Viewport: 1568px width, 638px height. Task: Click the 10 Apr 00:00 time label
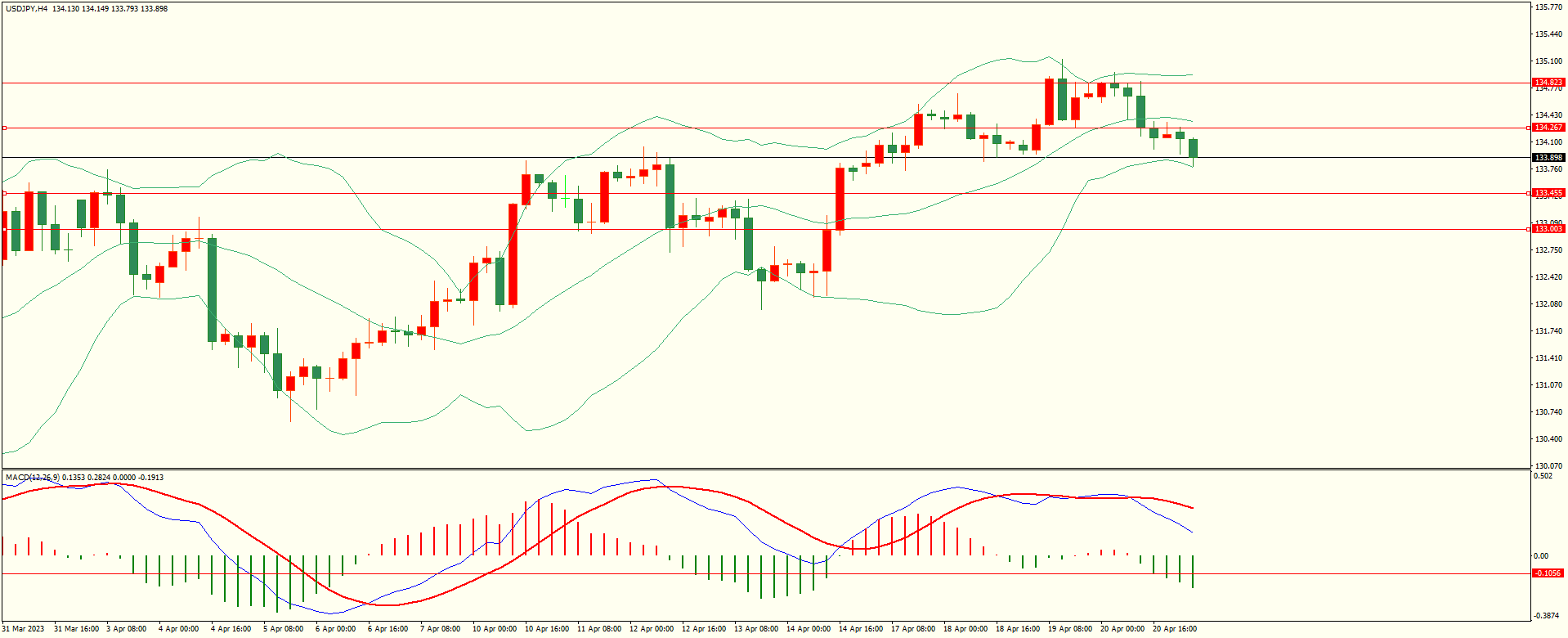pyautogui.click(x=495, y=629)
